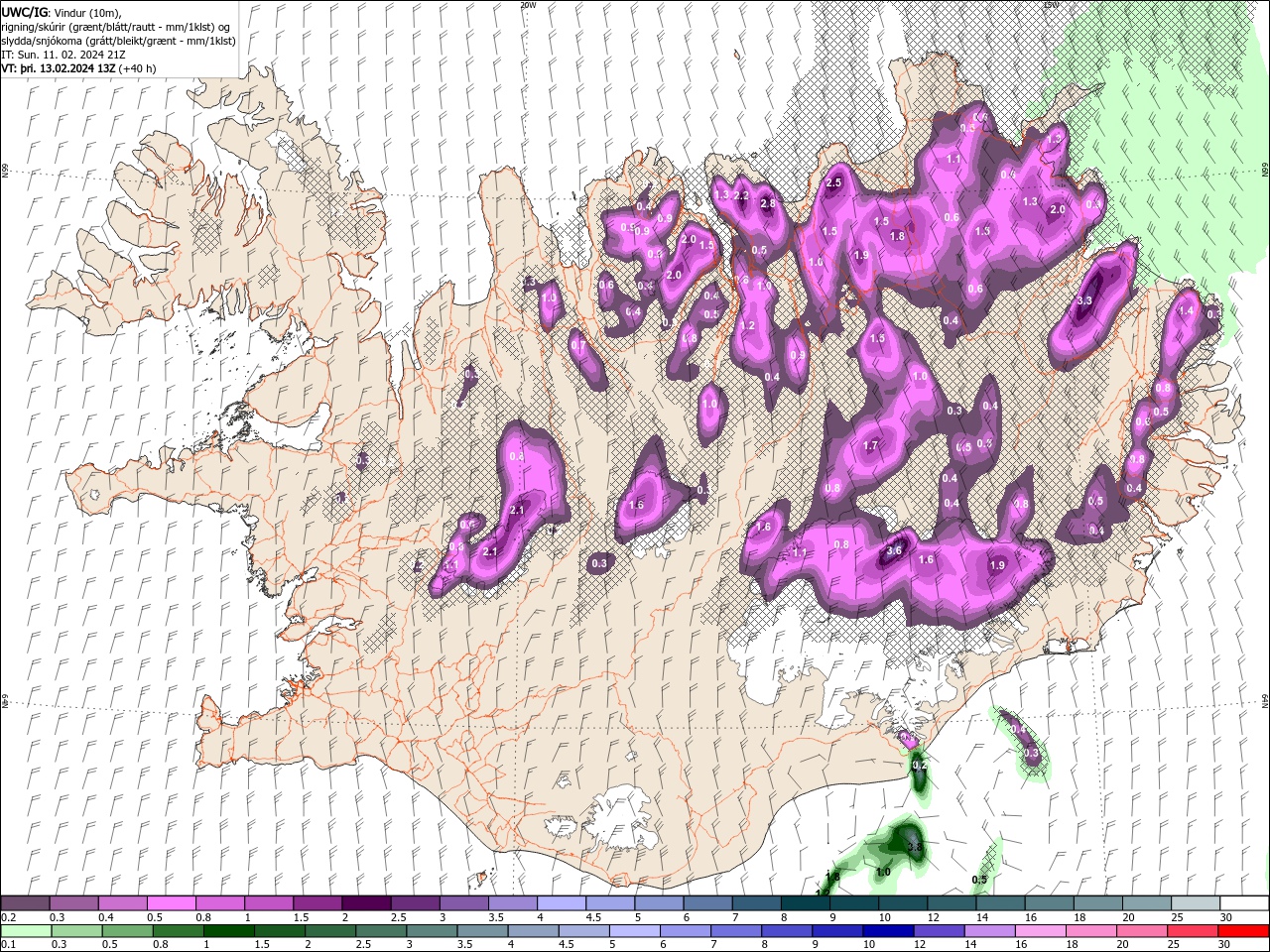The width and height of the screenshot is (1270, 952).
Task: Click the 'rigning/skúrir' legend description line
Action: point(116,27)
